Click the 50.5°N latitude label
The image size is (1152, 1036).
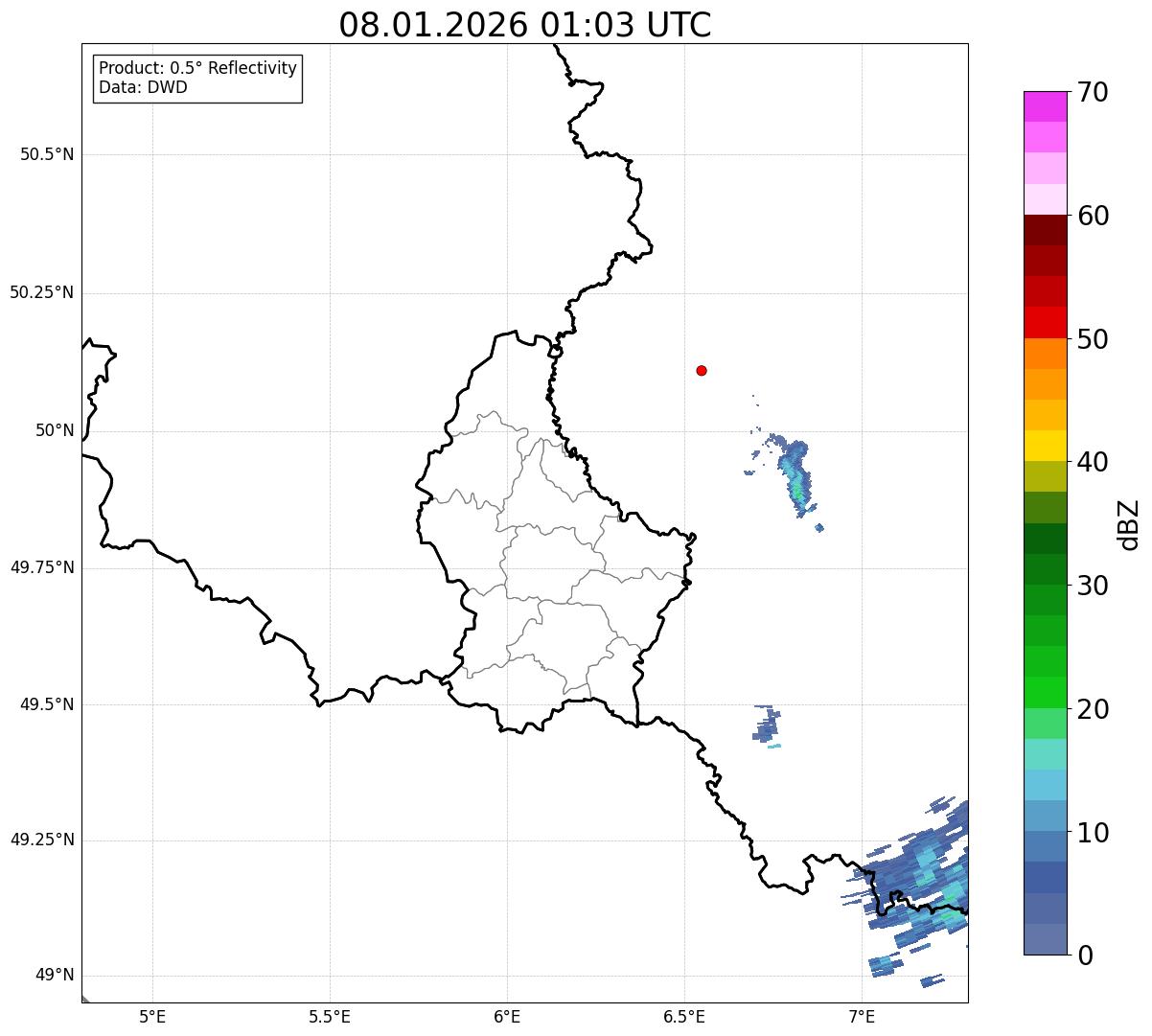click(x=47, y=154)
